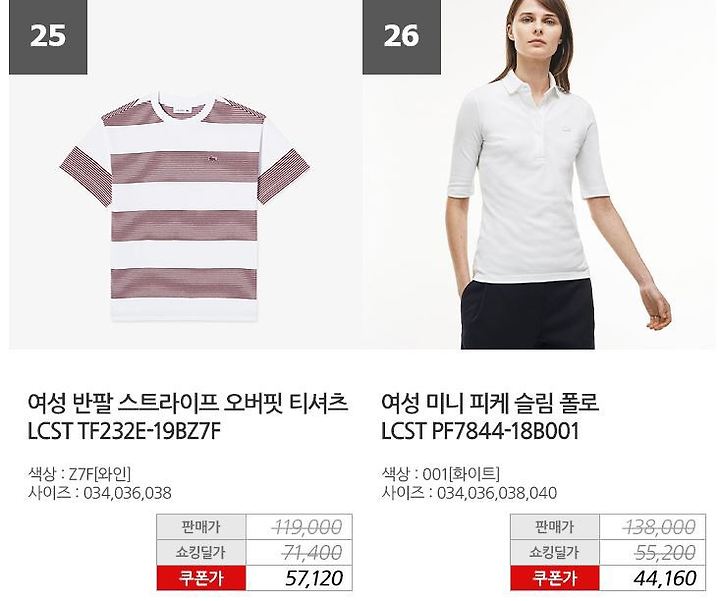Click the number 25 badge
This screenshot has width=720, height=601.
click(48, 36)
